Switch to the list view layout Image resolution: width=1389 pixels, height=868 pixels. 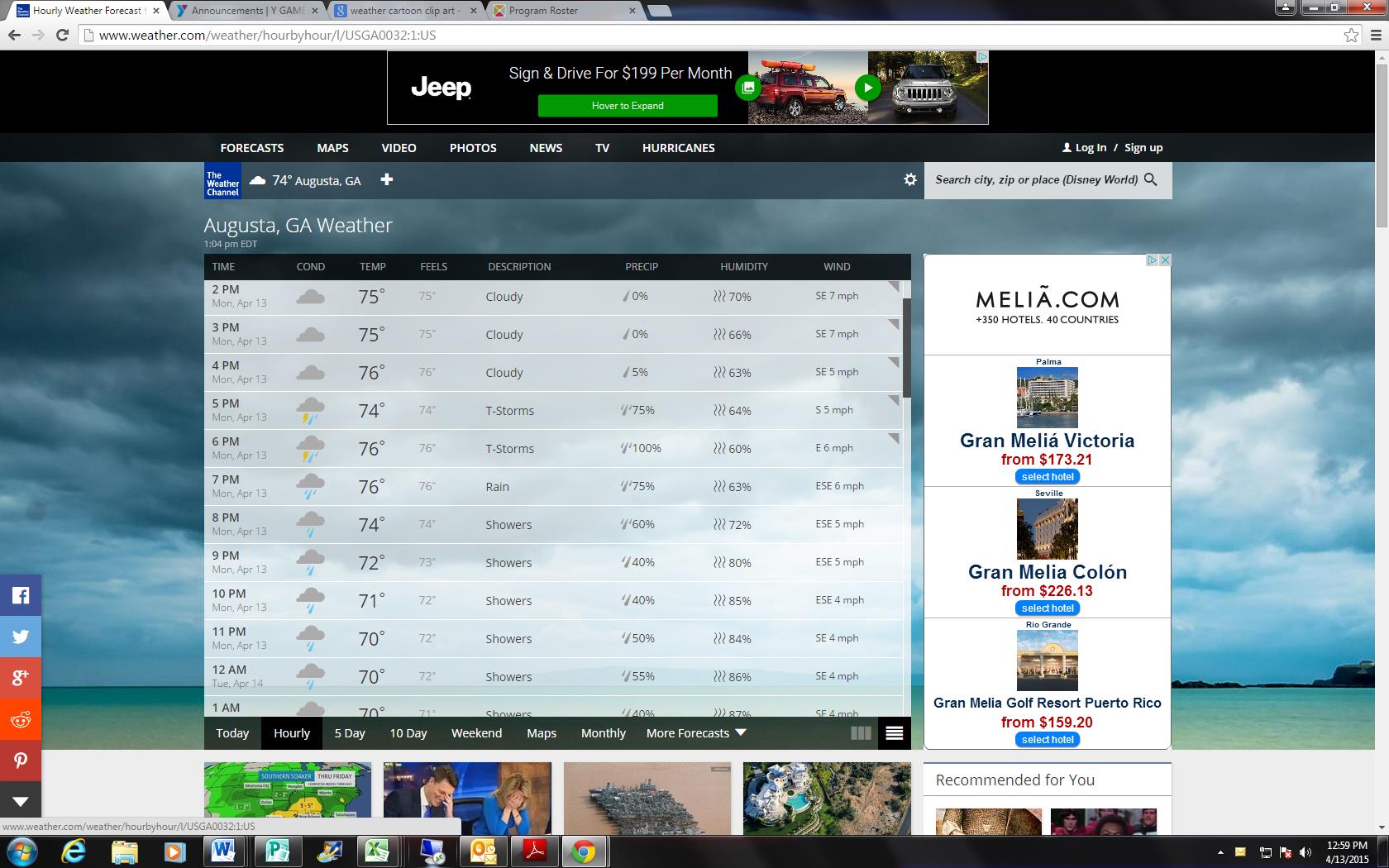pos(894,733)
